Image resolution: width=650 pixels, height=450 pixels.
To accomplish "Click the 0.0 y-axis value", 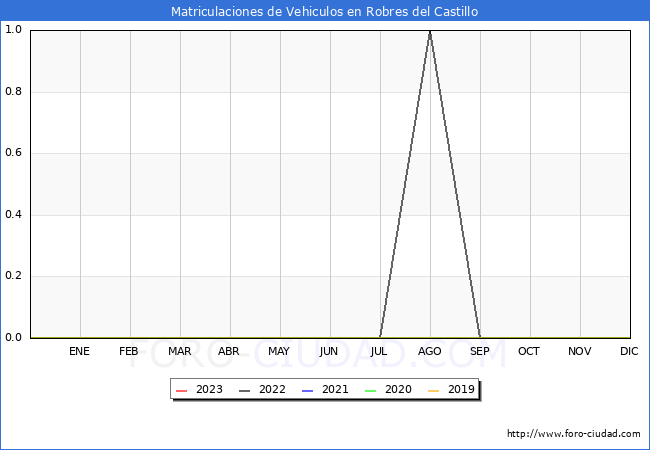I will click(13, 338).
